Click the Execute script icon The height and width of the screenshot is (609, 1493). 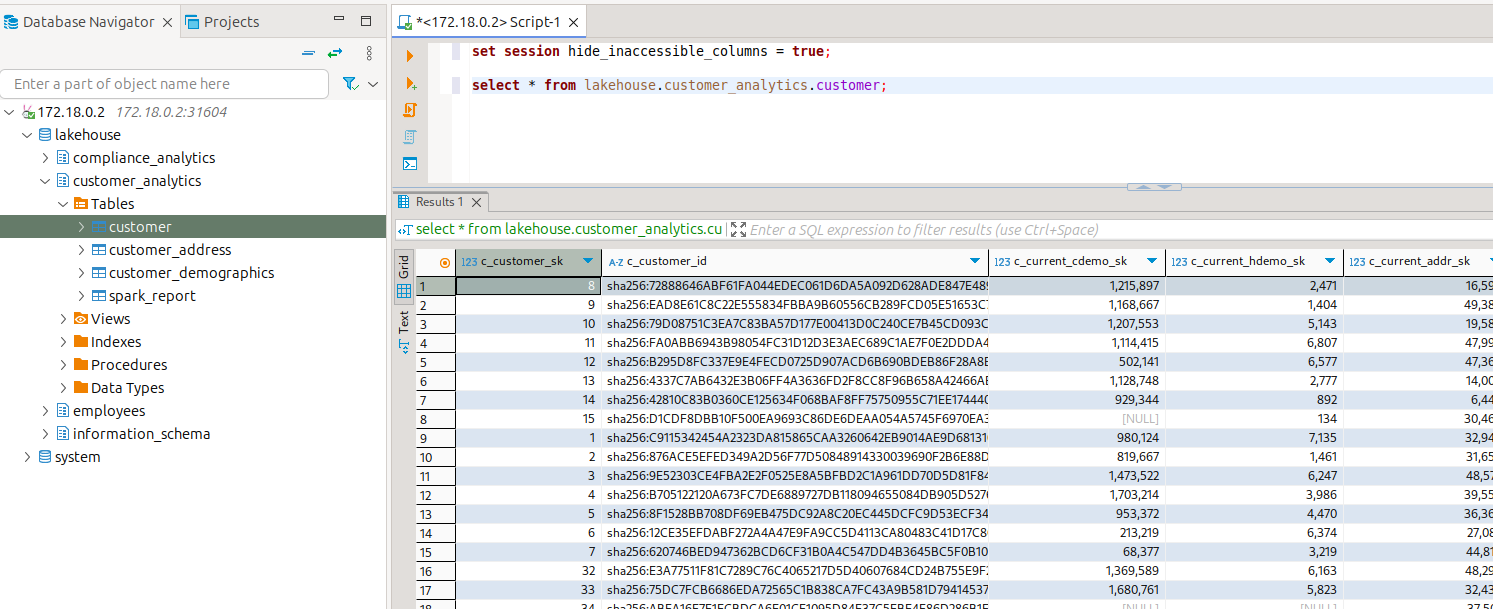(410, 110)
